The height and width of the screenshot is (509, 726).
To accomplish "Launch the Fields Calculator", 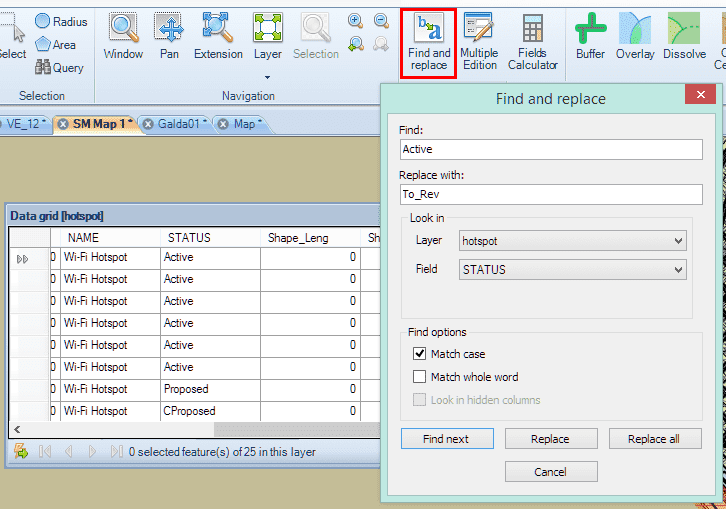I will tap(532, 42).
